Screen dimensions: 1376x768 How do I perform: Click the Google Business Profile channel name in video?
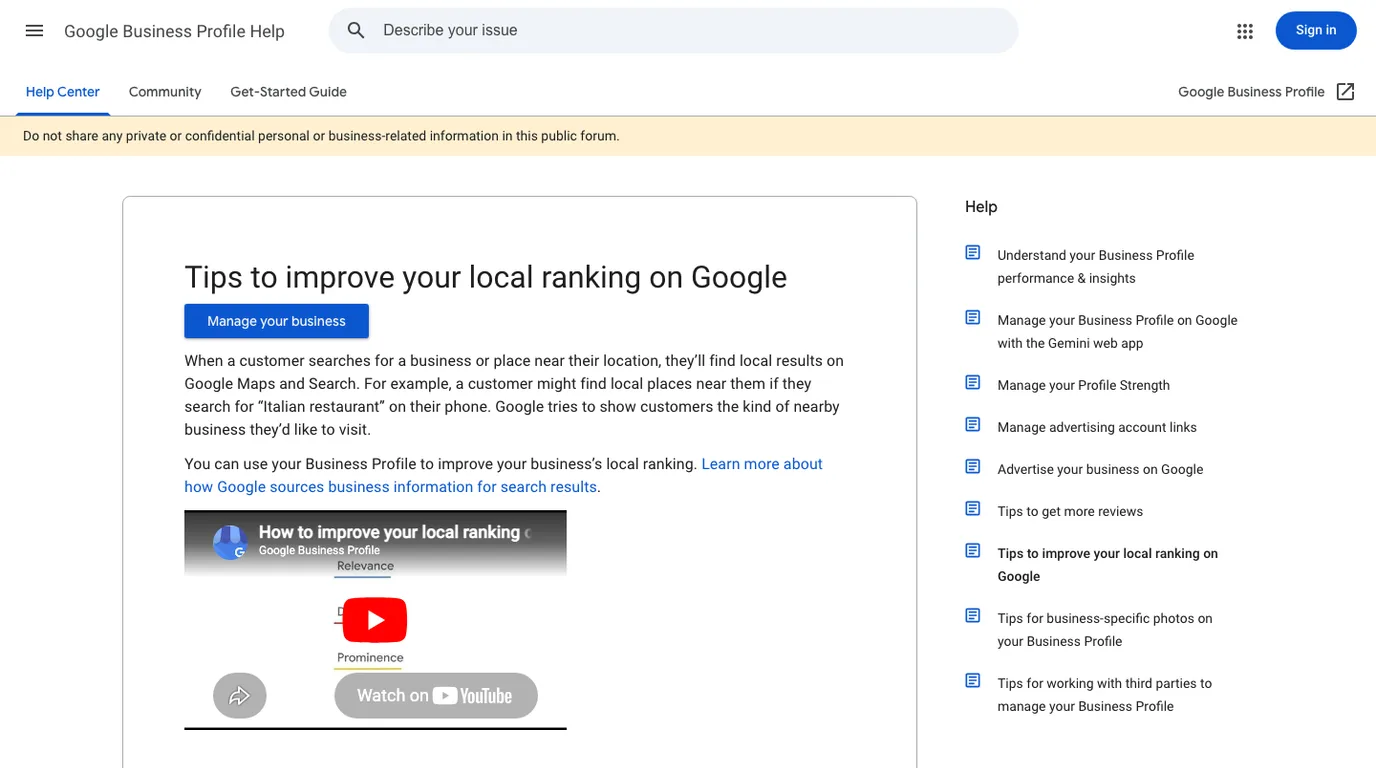point(319,550)
